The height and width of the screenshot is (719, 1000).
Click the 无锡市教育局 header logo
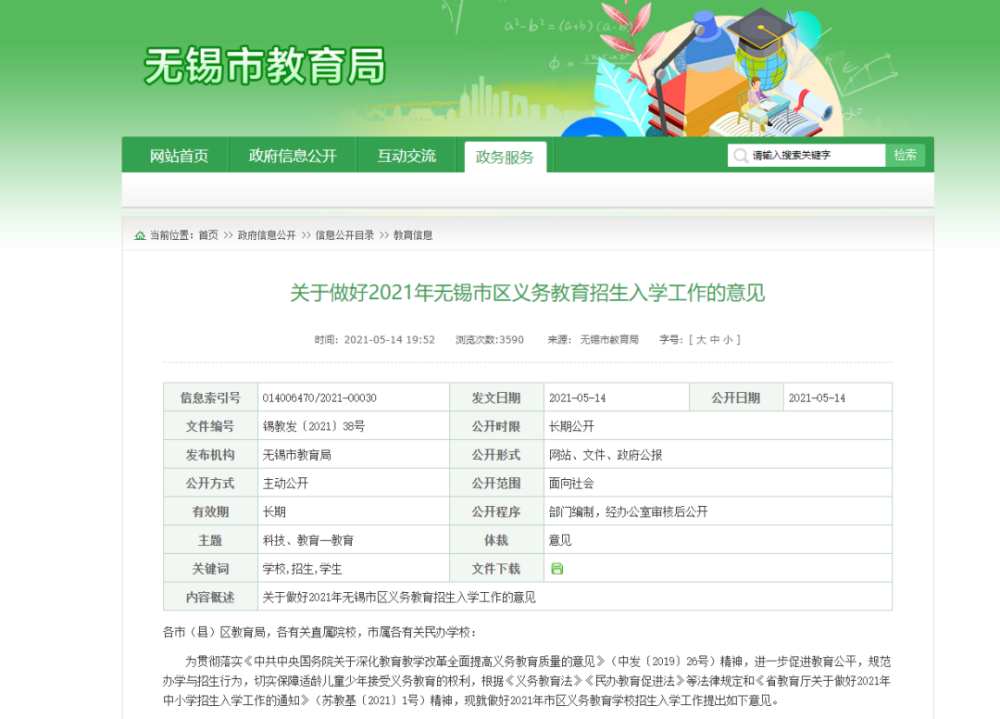[265, 66]
